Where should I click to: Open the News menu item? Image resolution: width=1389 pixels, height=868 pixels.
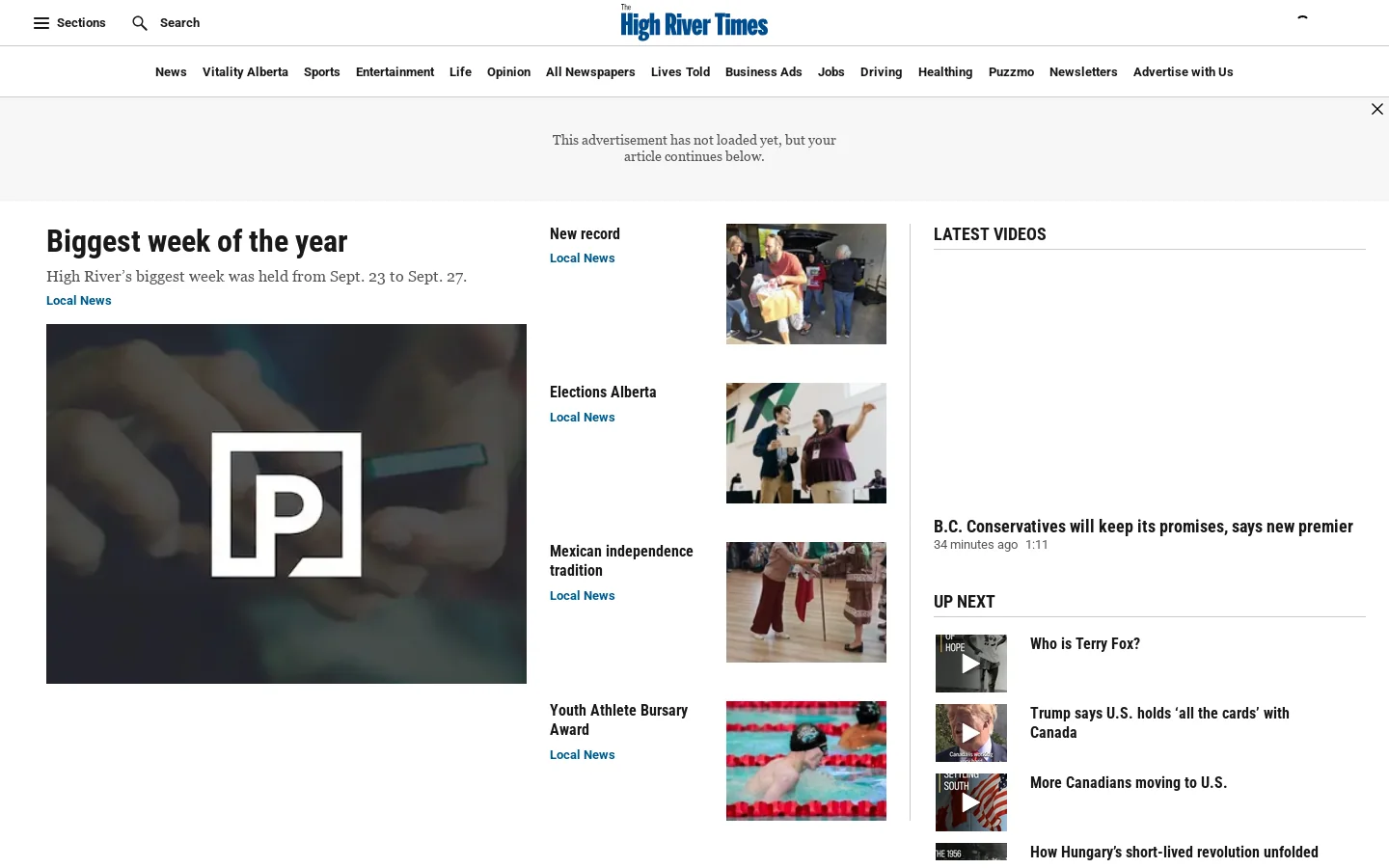coord(171,72)
